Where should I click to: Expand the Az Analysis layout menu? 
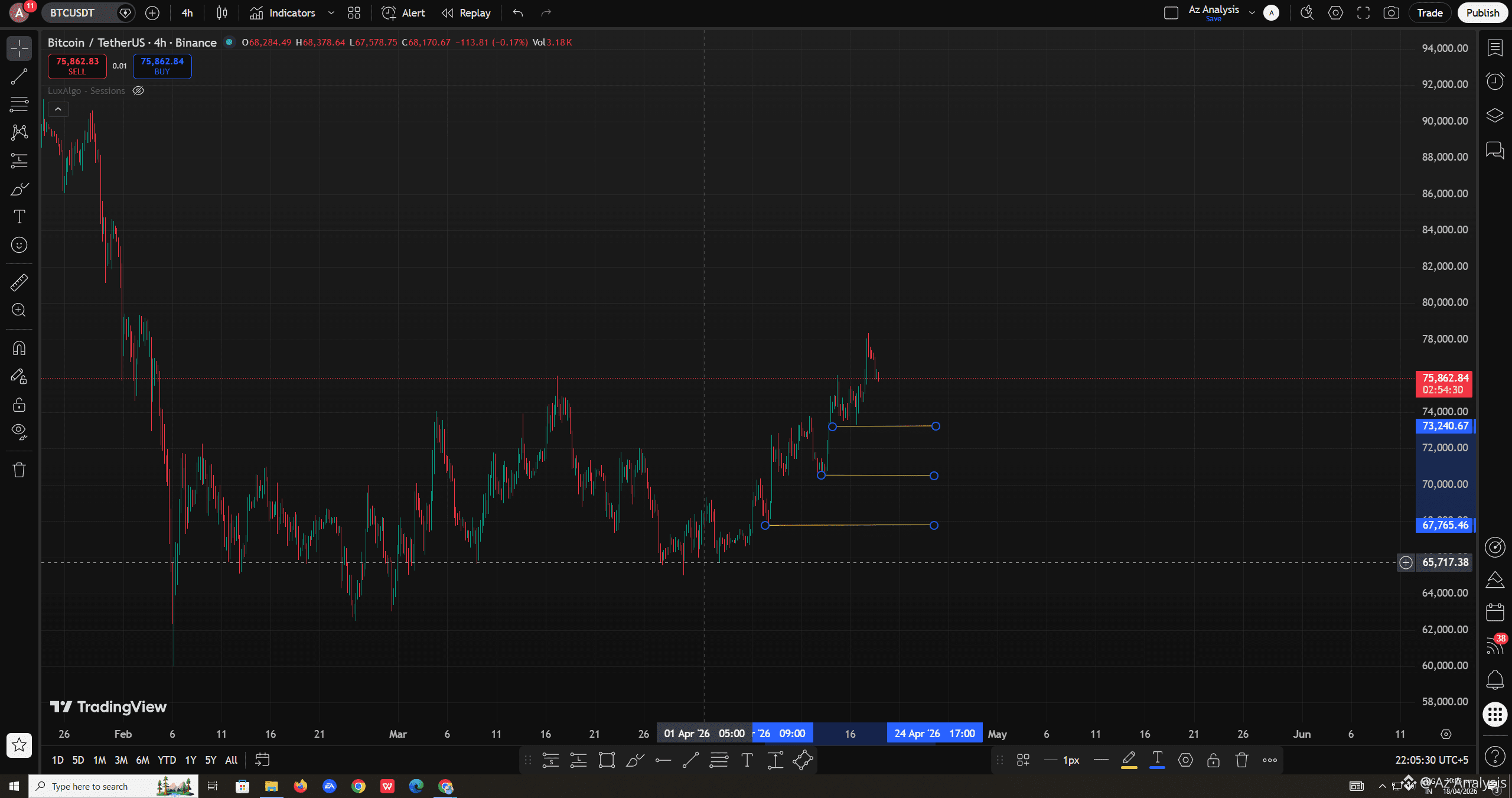(x=1252, y=13)
